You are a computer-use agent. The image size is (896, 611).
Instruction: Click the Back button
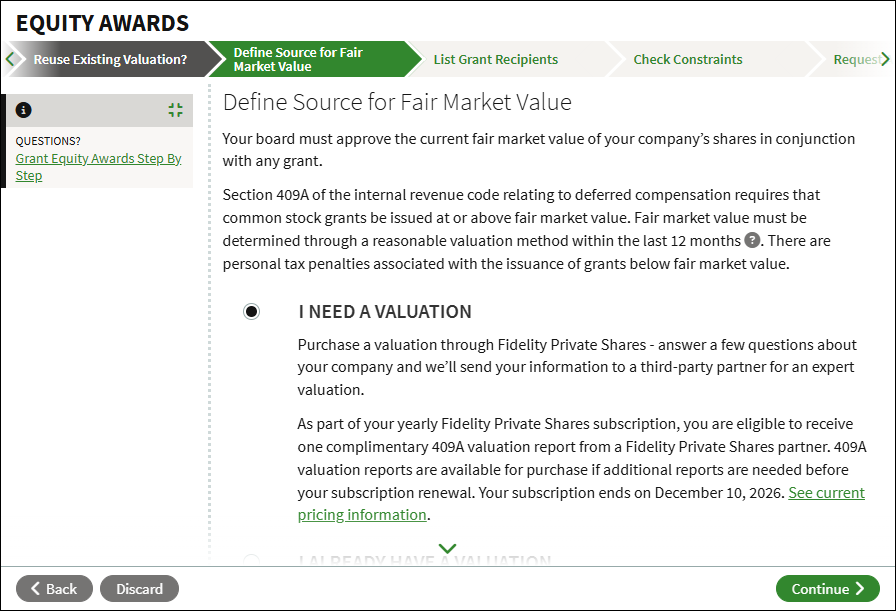click(x=54, y=589)
